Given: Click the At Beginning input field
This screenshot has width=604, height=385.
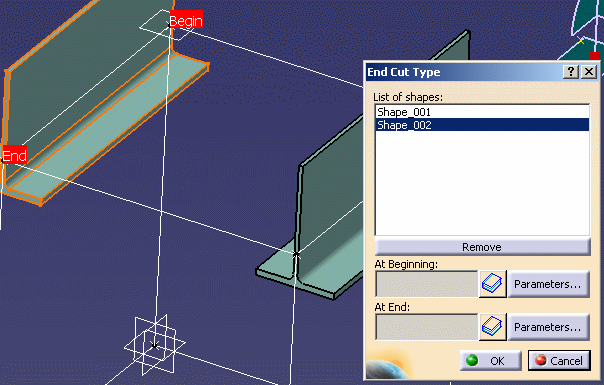Looking at the screenshot, I should click(426, 284).
